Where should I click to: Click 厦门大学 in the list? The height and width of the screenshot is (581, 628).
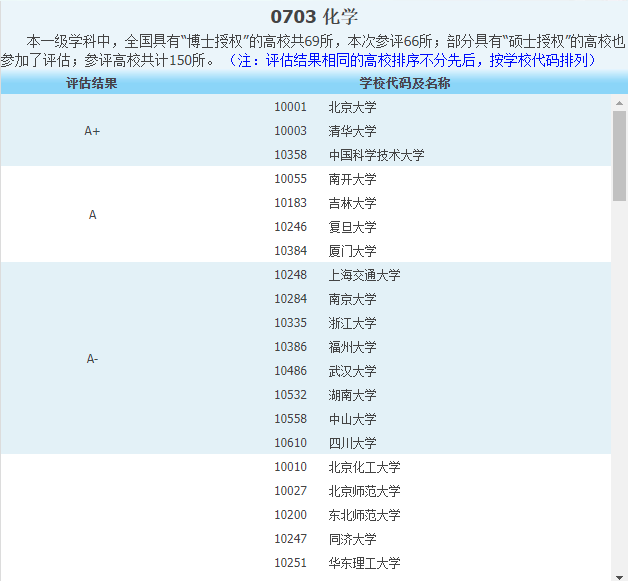coord(352,251)
